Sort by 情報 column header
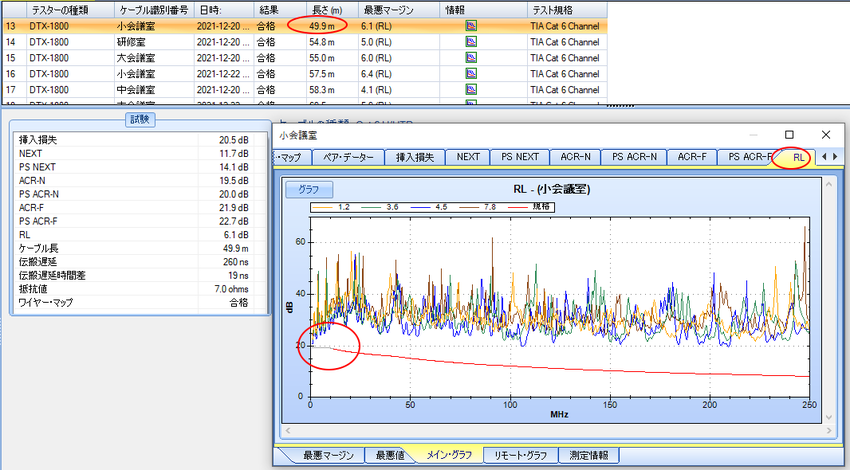 point(483,10)
